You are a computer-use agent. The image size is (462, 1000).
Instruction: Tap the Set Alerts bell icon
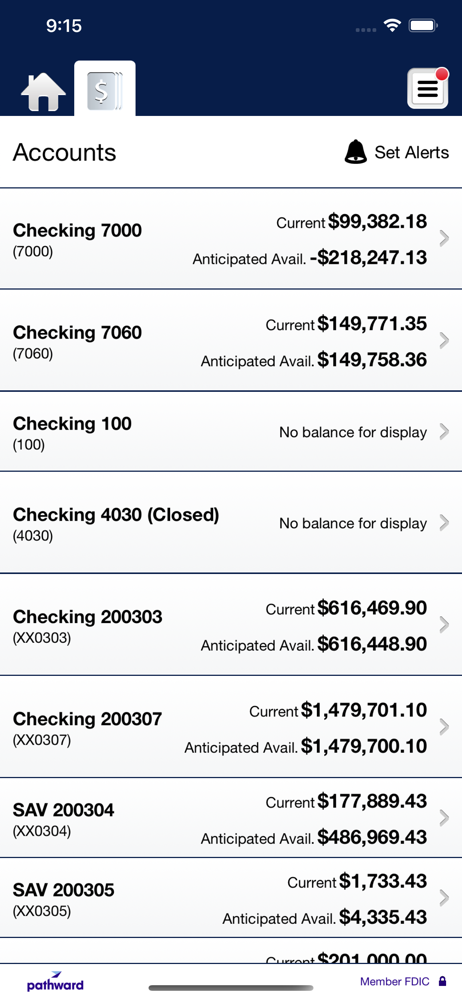pyautogui.click(x=356, y=152)
